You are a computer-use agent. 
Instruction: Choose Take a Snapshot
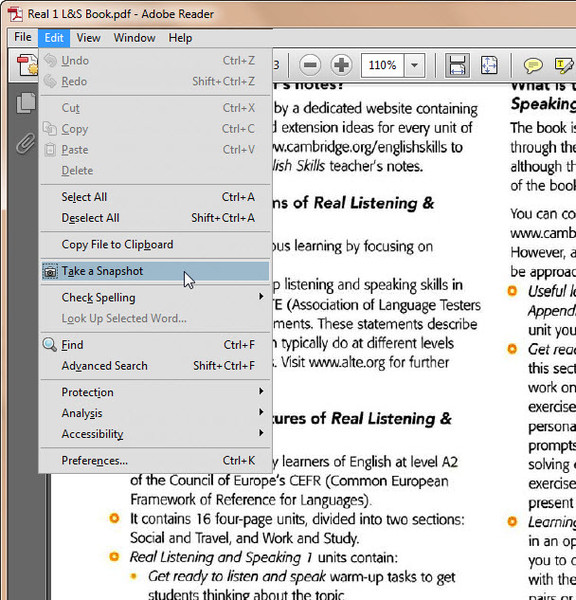click(x=155, y=271)
